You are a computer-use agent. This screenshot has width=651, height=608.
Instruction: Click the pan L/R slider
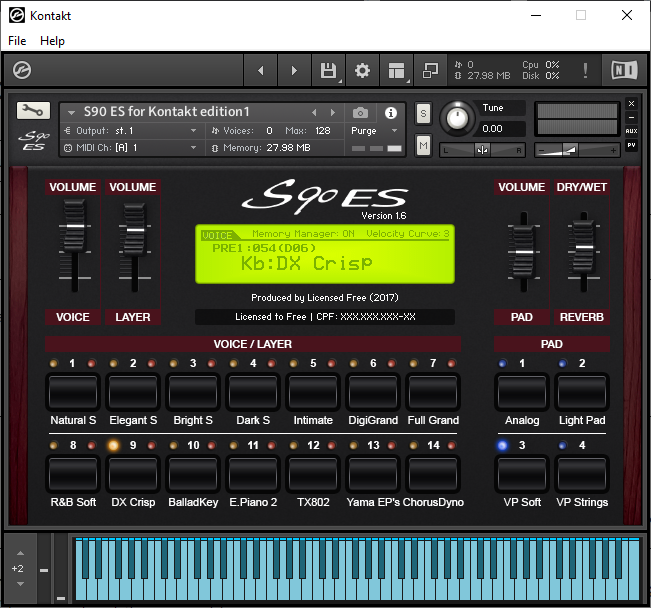tap(482, 150)
